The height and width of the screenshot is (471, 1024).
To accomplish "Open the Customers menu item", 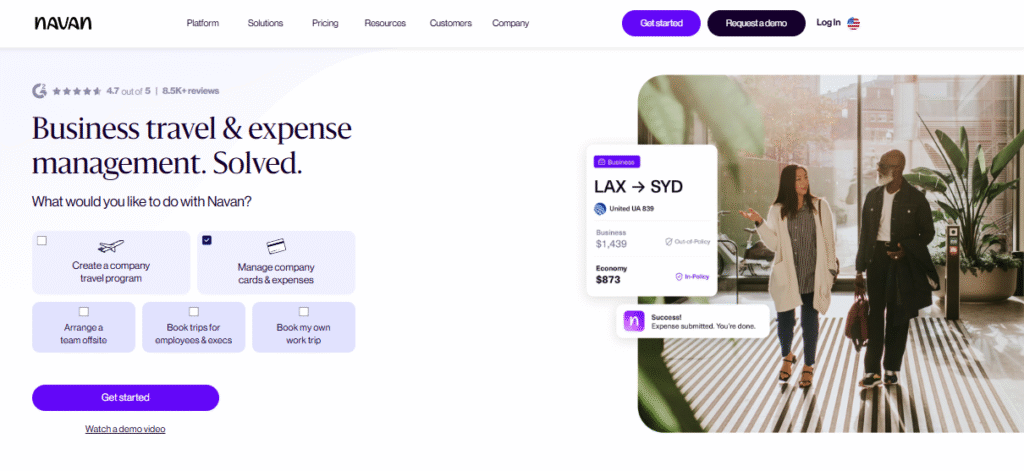I will (x=451, y=23).
